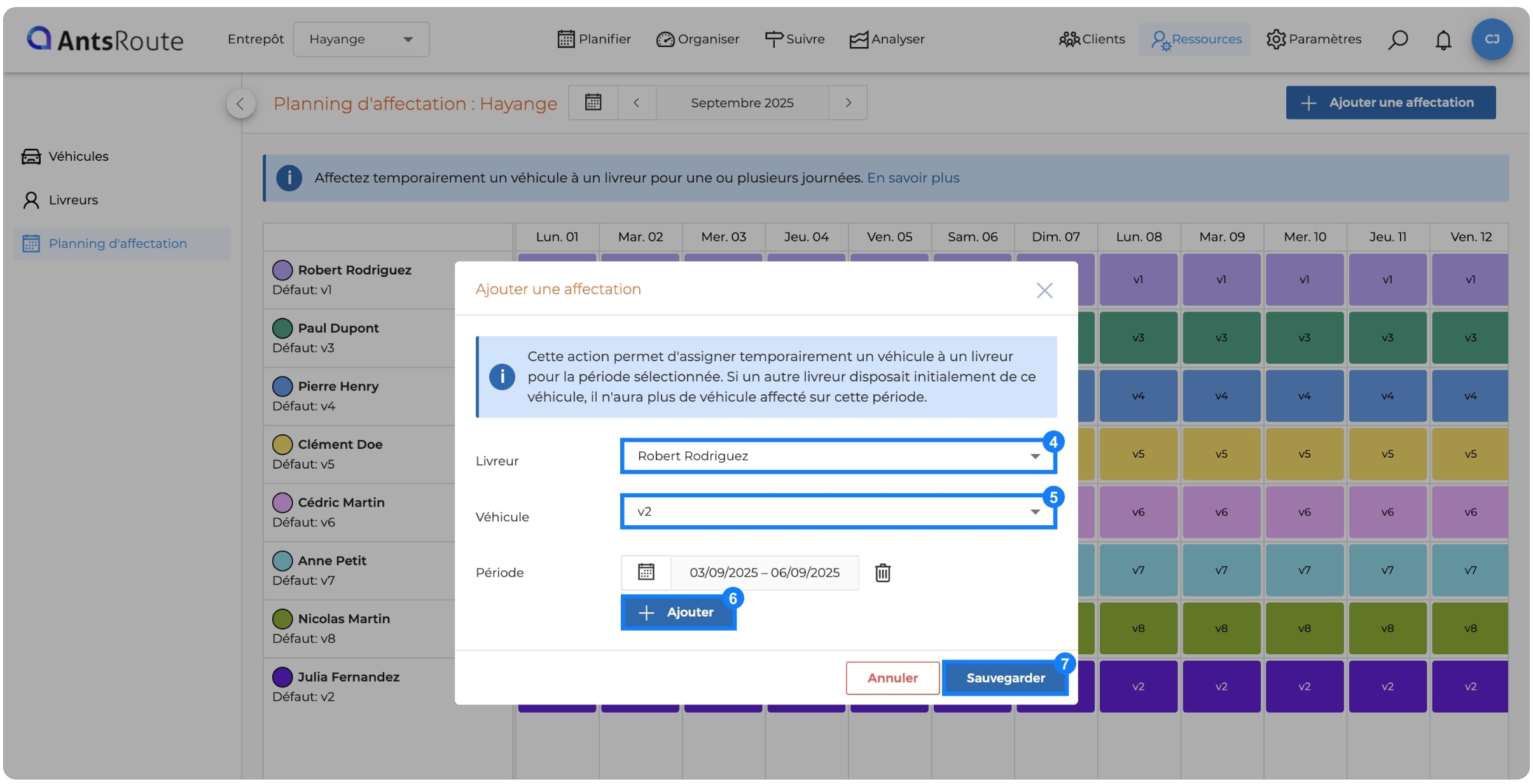Click the Période calendar icon
Screen dimensions: 1533x784
pos(646,572)
